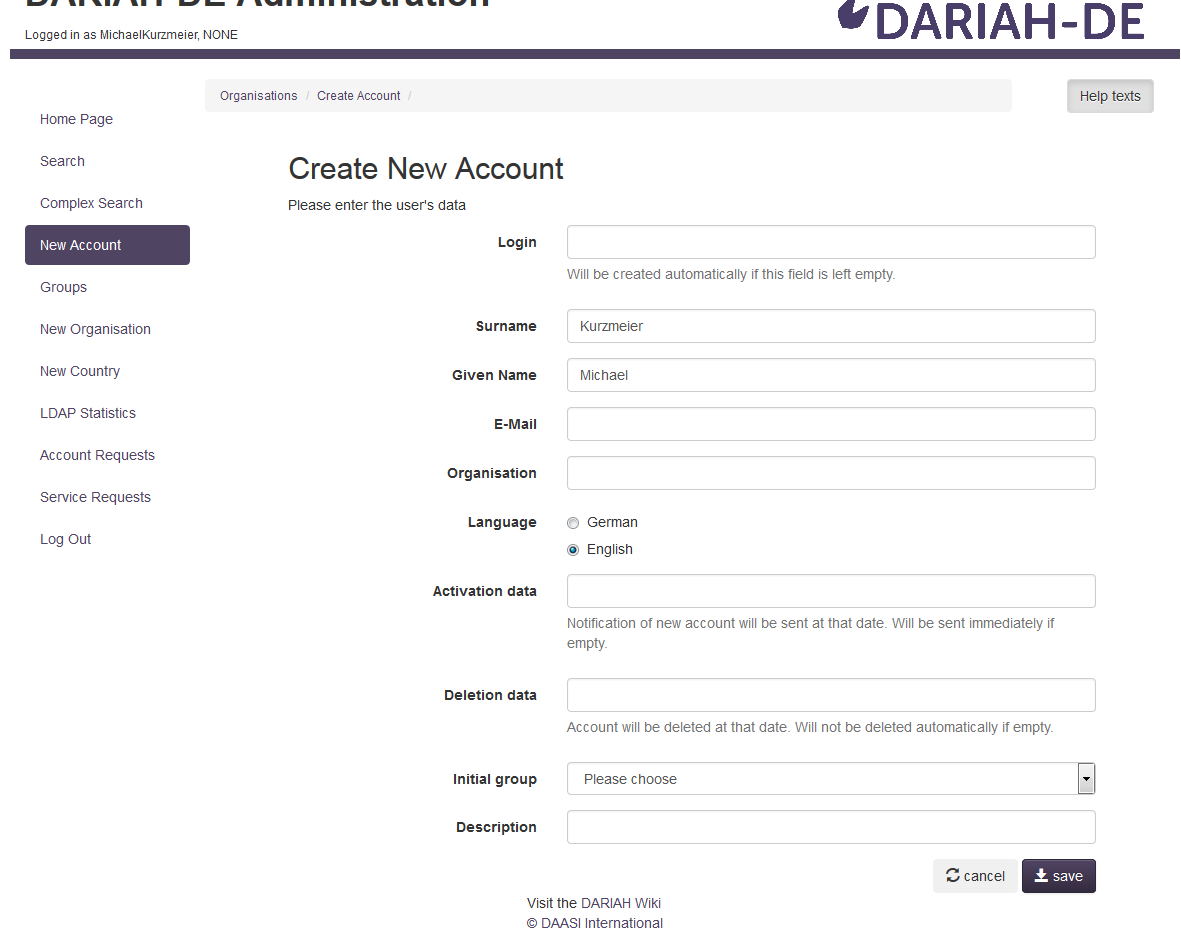Click the cancel button

(975, 876)
